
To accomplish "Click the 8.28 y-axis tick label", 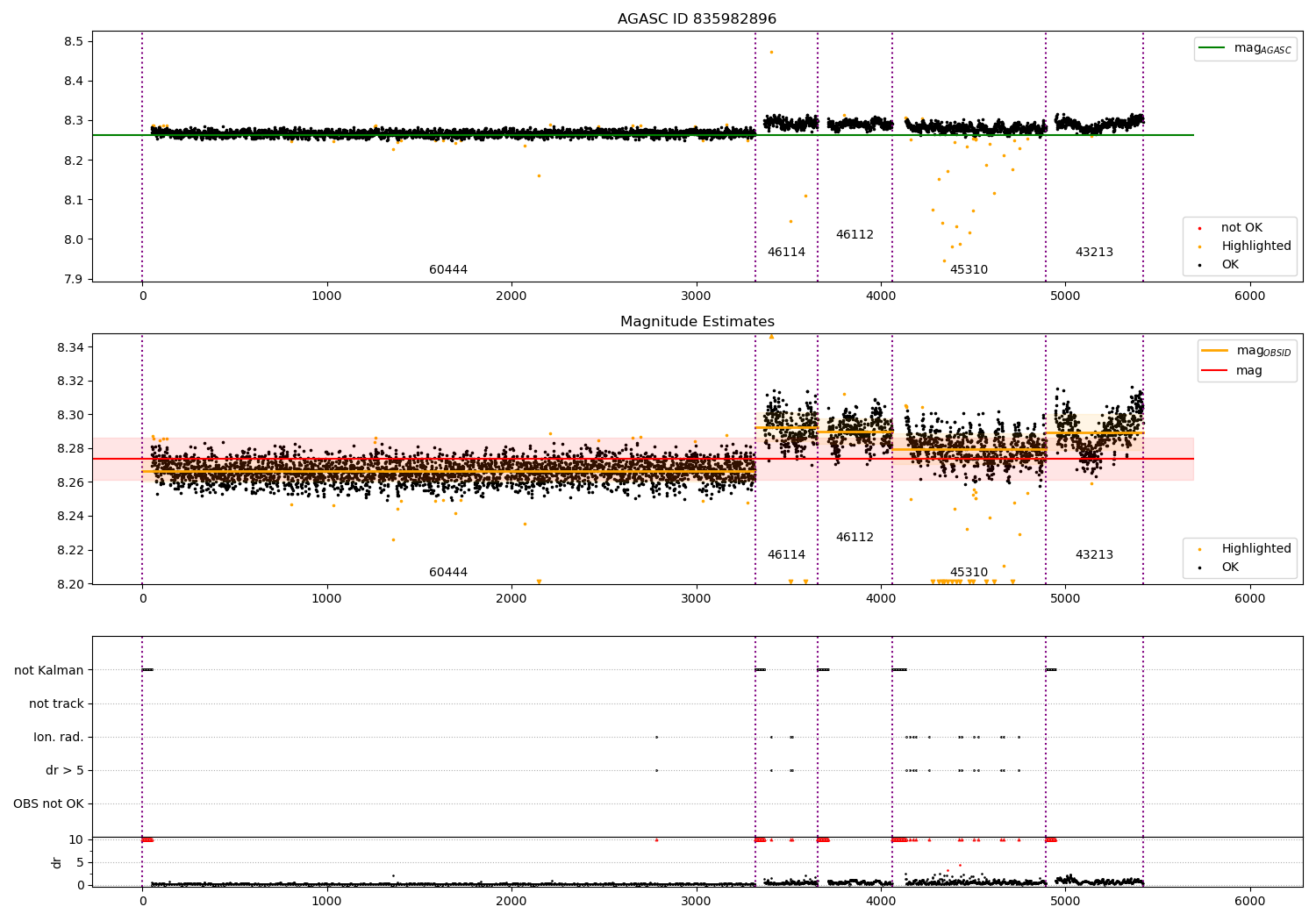I will (70, 449).
